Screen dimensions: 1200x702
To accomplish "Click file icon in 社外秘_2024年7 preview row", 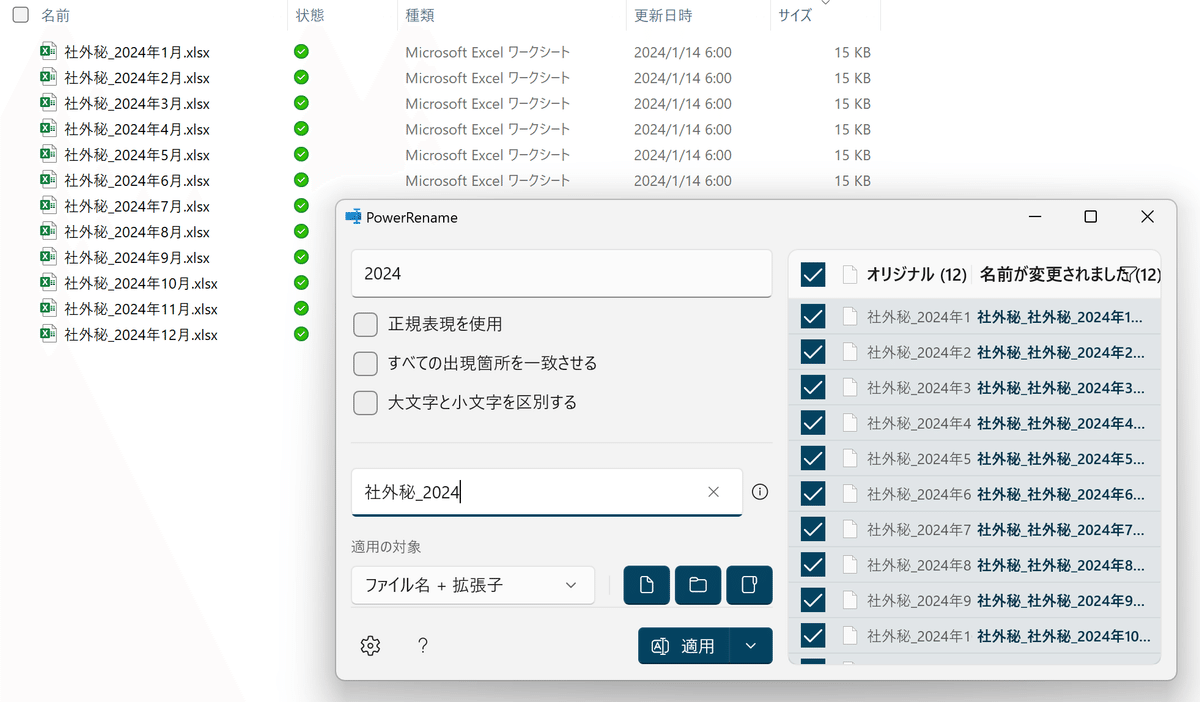I will (850, 529).
